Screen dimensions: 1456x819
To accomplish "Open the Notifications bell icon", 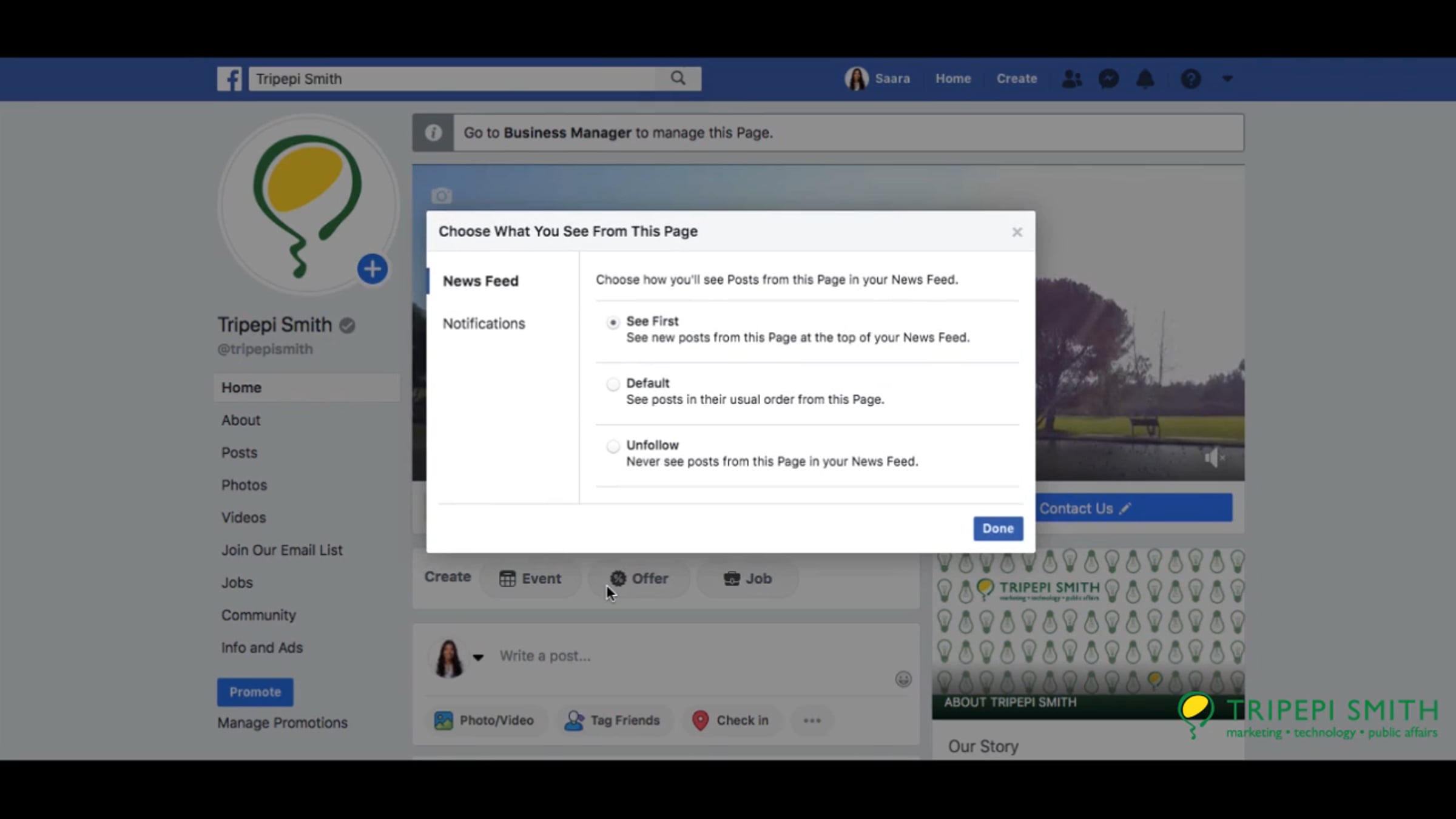I will point(1145,79).
